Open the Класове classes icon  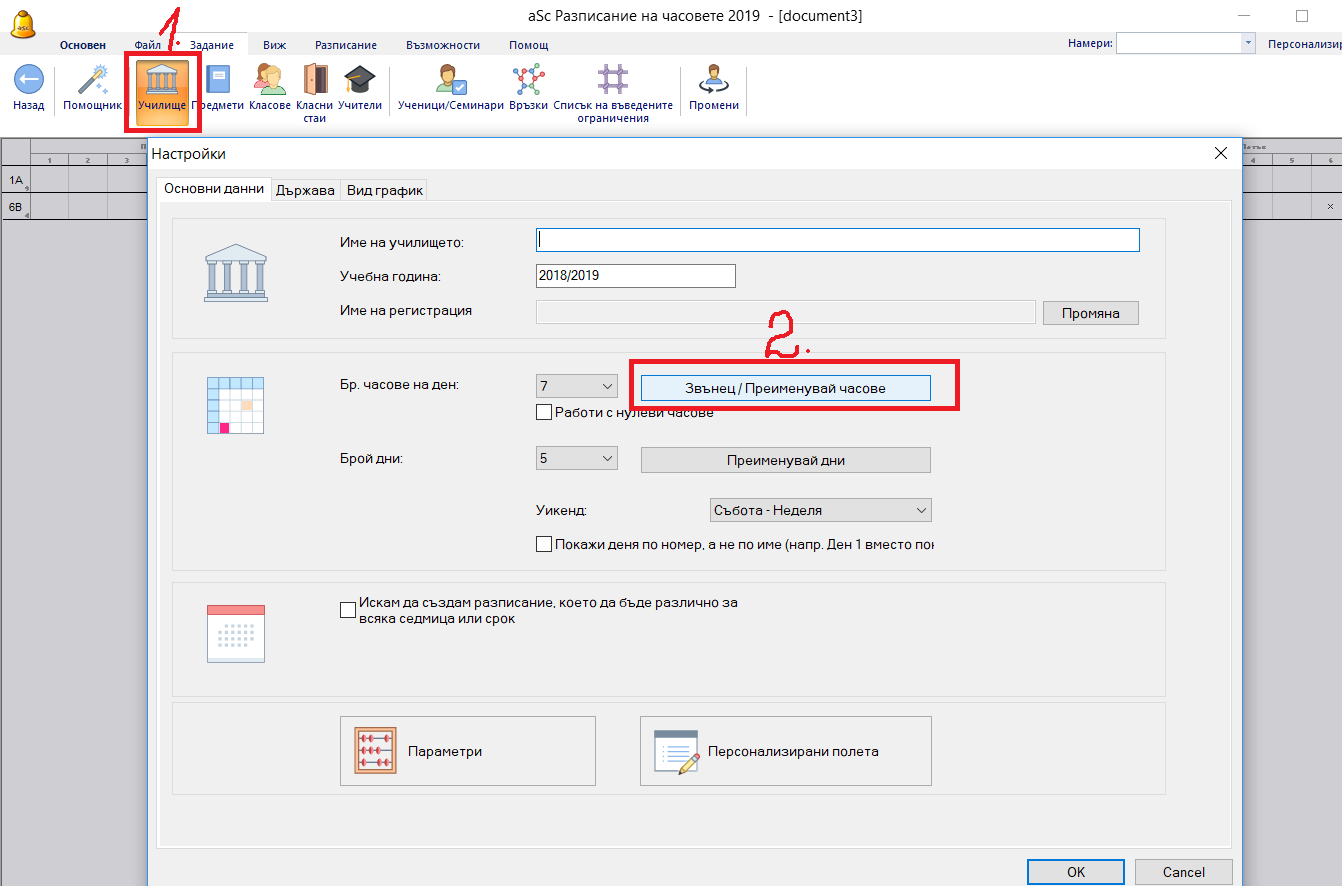270,82
